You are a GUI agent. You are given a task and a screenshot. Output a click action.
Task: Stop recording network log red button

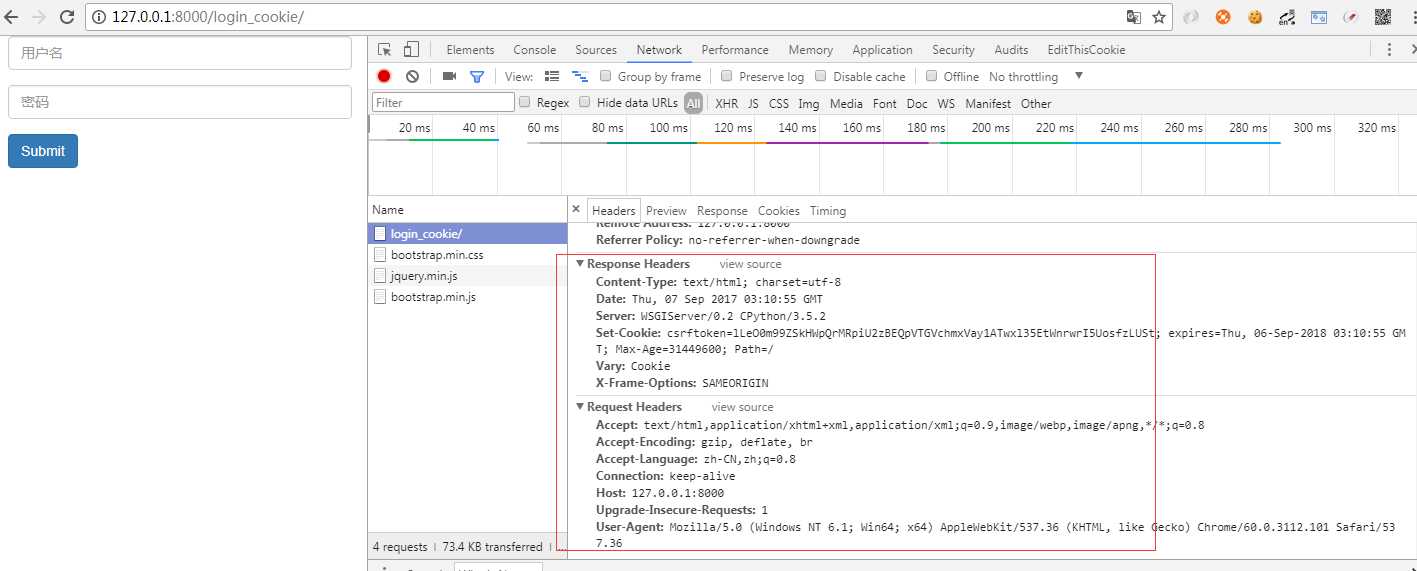[384, 76]
